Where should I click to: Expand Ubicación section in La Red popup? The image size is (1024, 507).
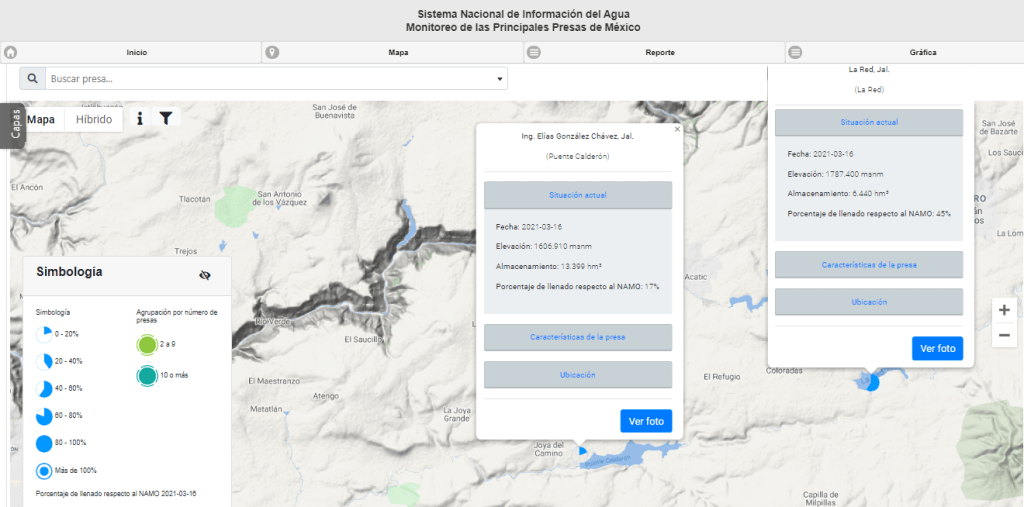pyautogui.click(x=868, y=301)
